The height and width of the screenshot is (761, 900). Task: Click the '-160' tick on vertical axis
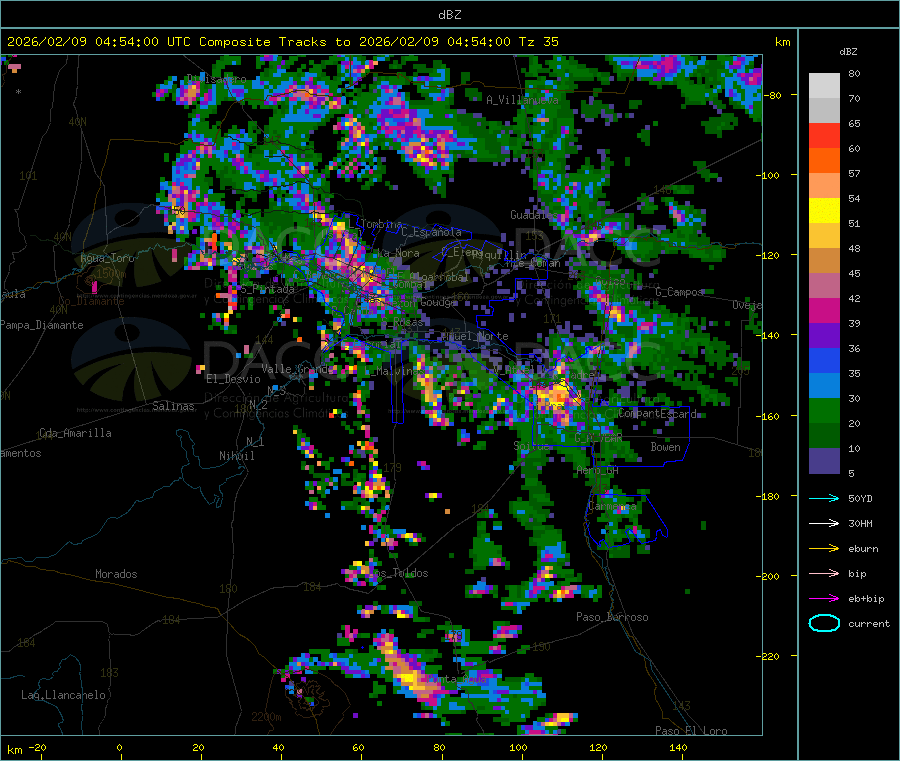pyautogui.click(x=770, y=416)
